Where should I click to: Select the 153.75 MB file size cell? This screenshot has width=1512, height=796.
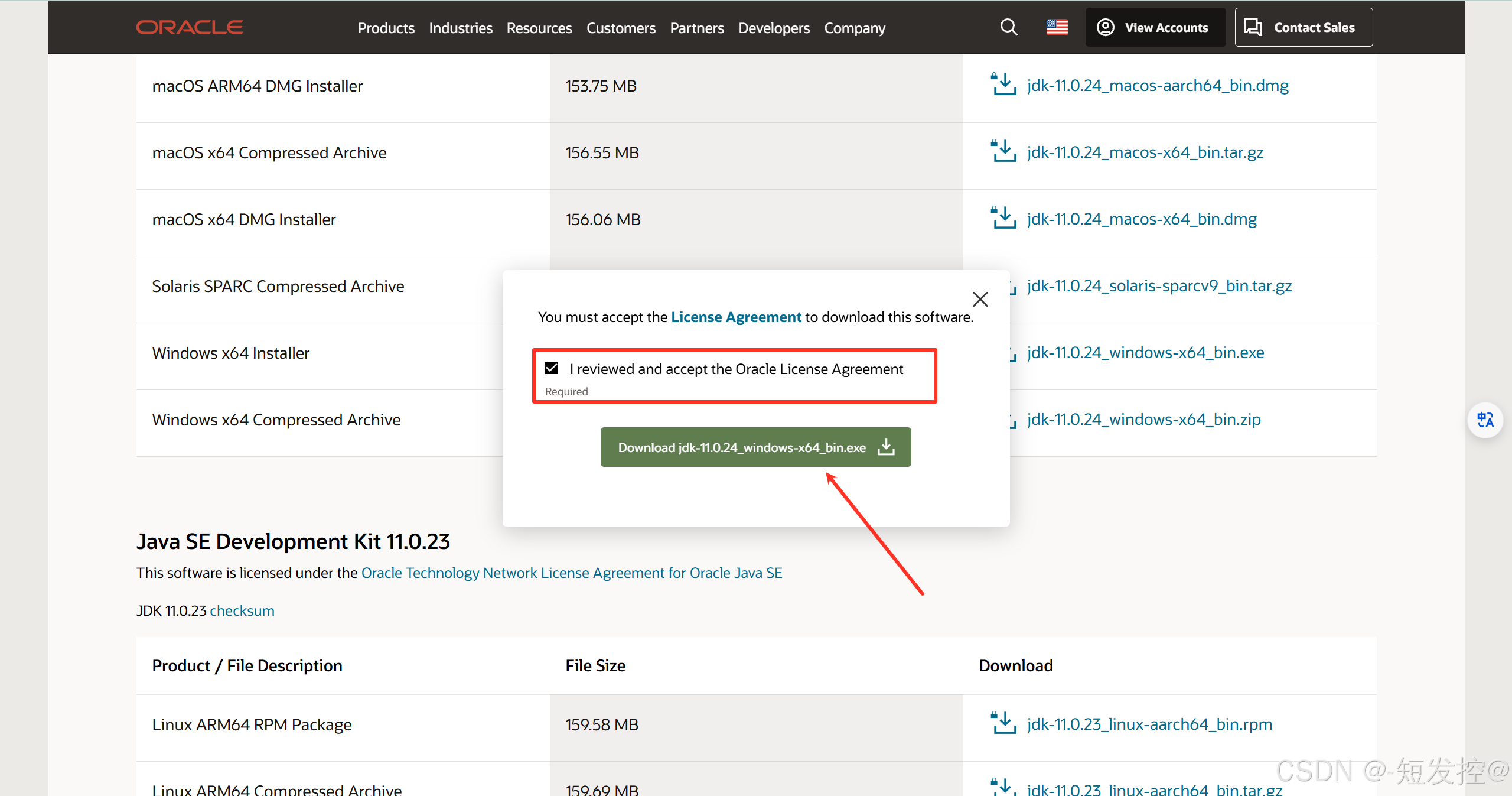(756, 89)
